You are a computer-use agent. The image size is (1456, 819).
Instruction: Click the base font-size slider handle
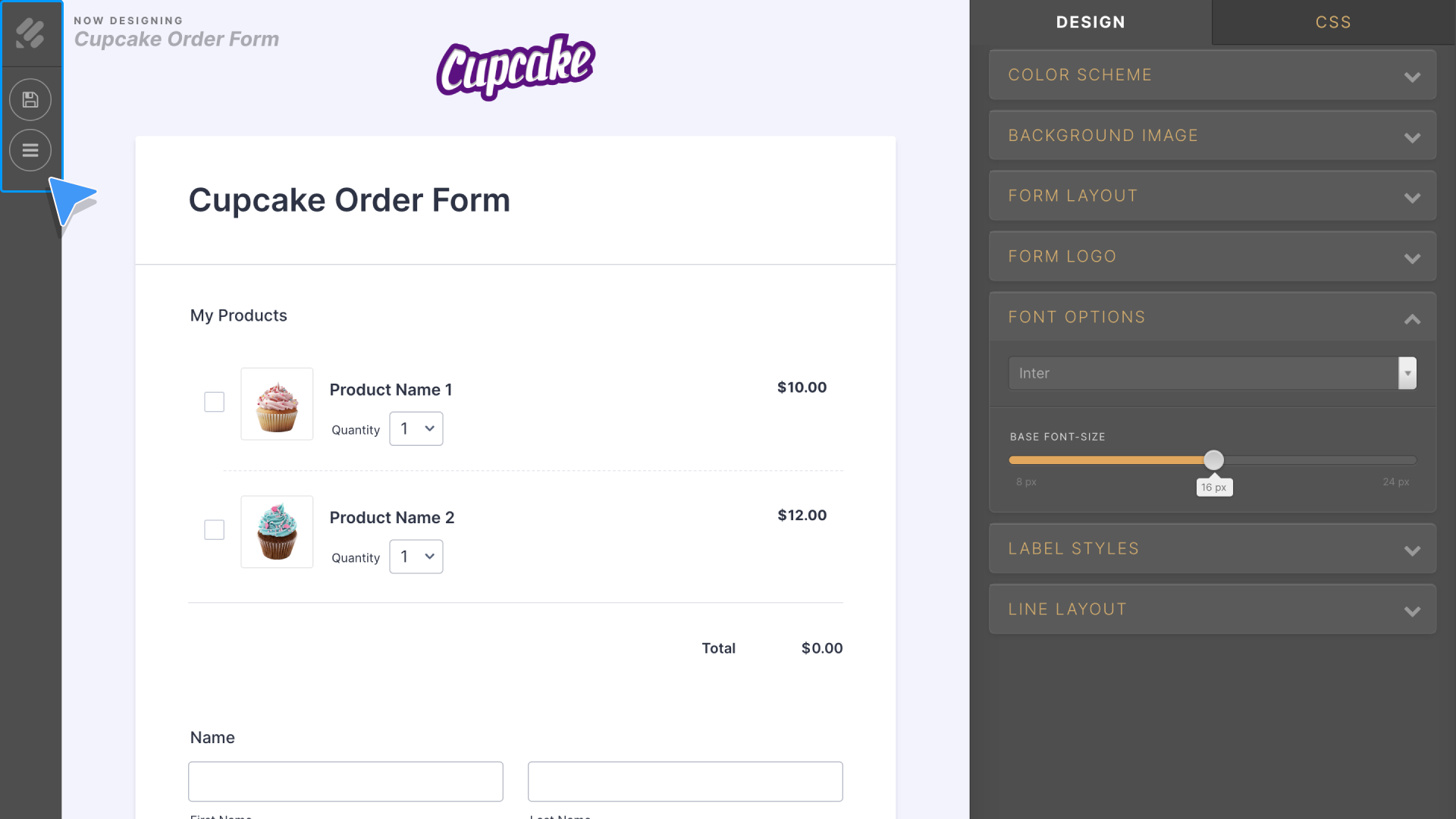click(1213, 460)
